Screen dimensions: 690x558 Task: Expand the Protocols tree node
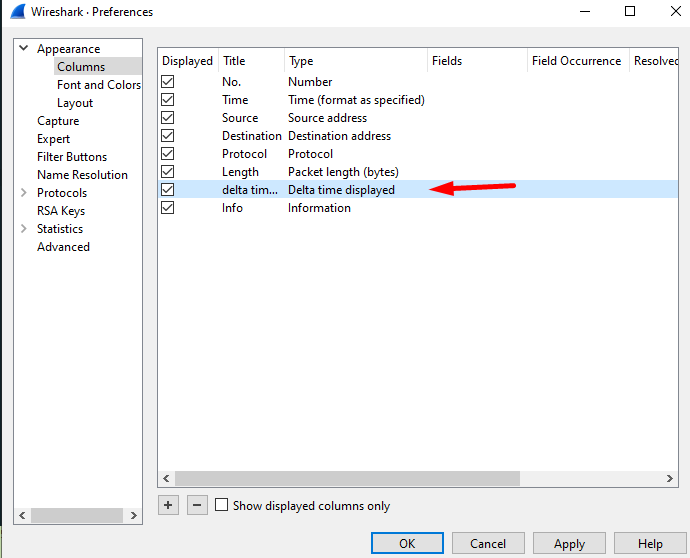(x=23, y=193)
